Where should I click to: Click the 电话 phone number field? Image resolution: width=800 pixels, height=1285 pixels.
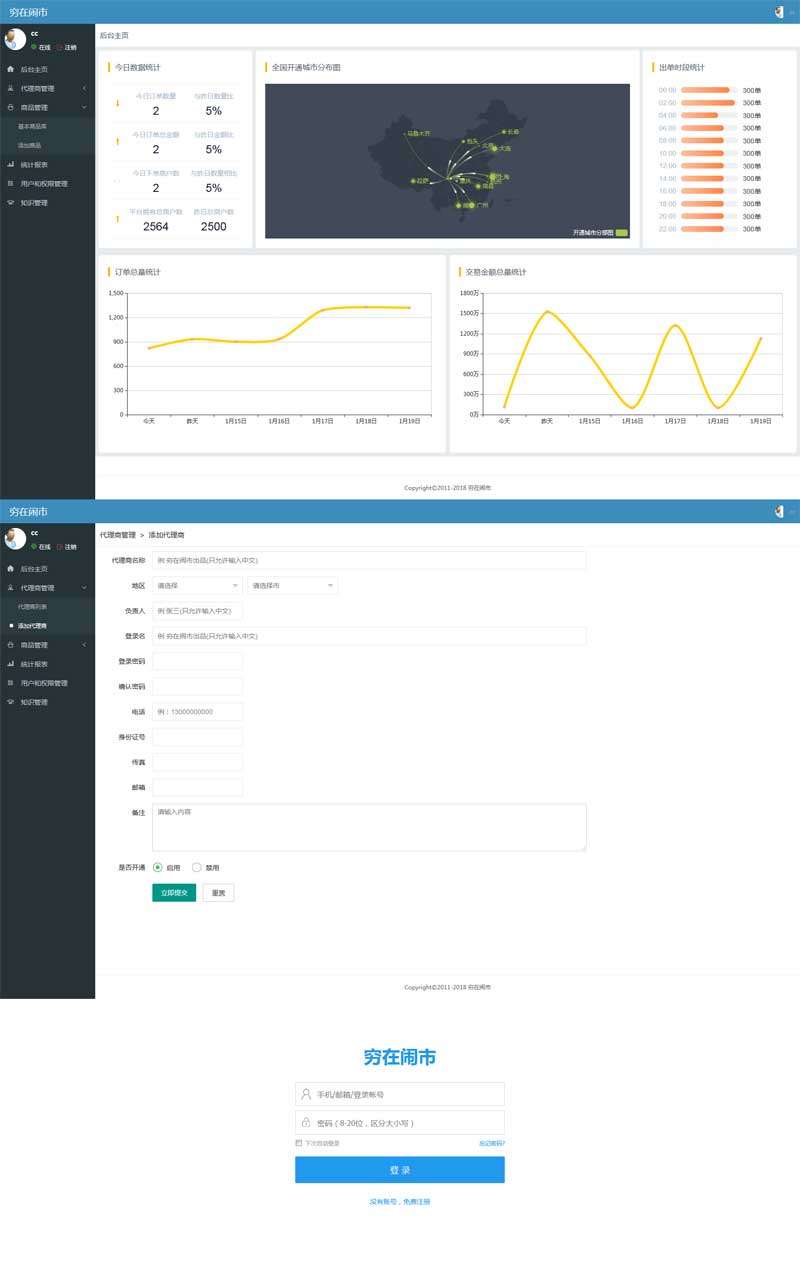pyautogui.click(x=197, y=712)
